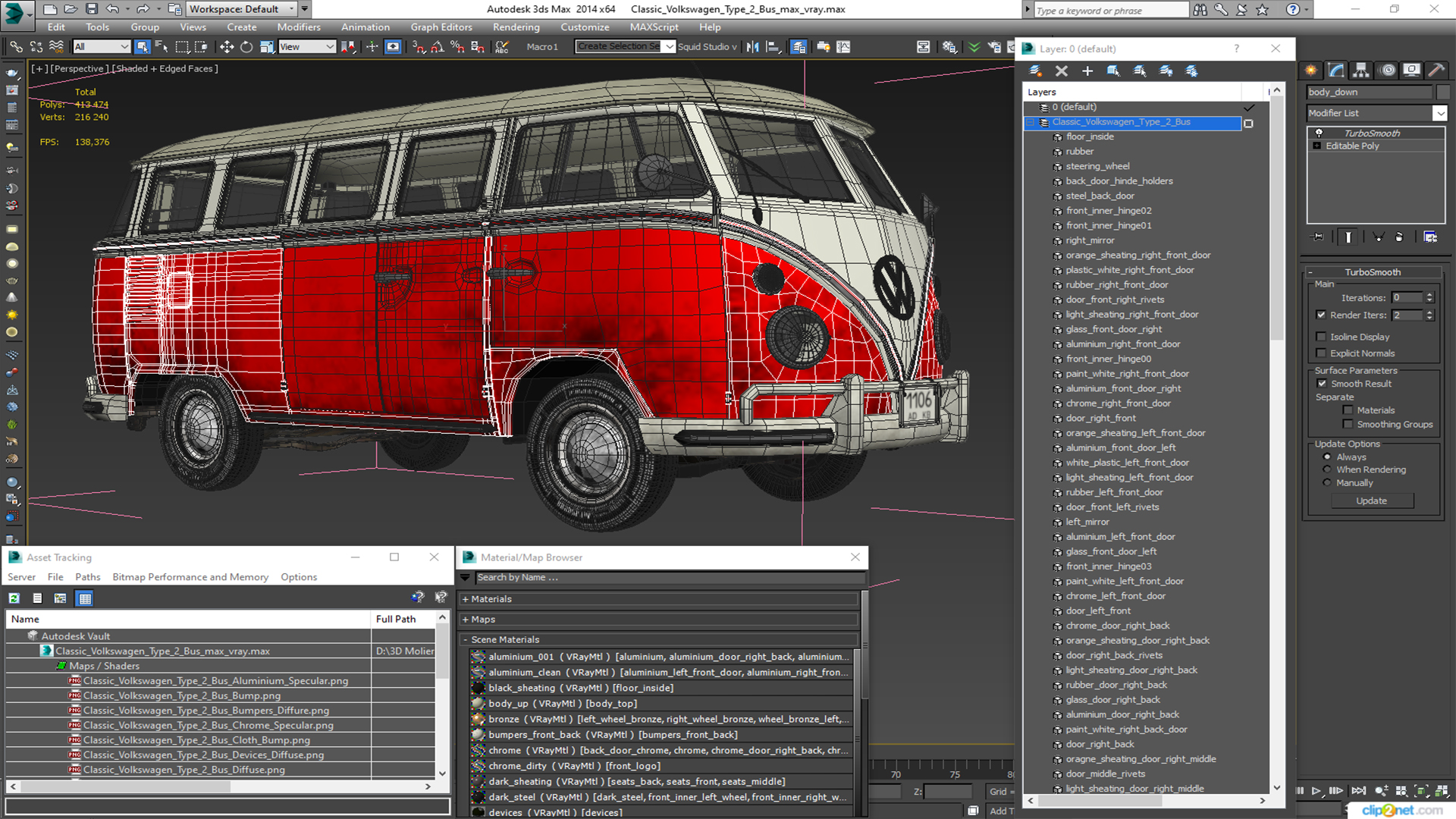Viewport: 1456px width, 819px height.
Task: Click Create New Layer icon in Layer dialog
Action: tap(1035, 71)
